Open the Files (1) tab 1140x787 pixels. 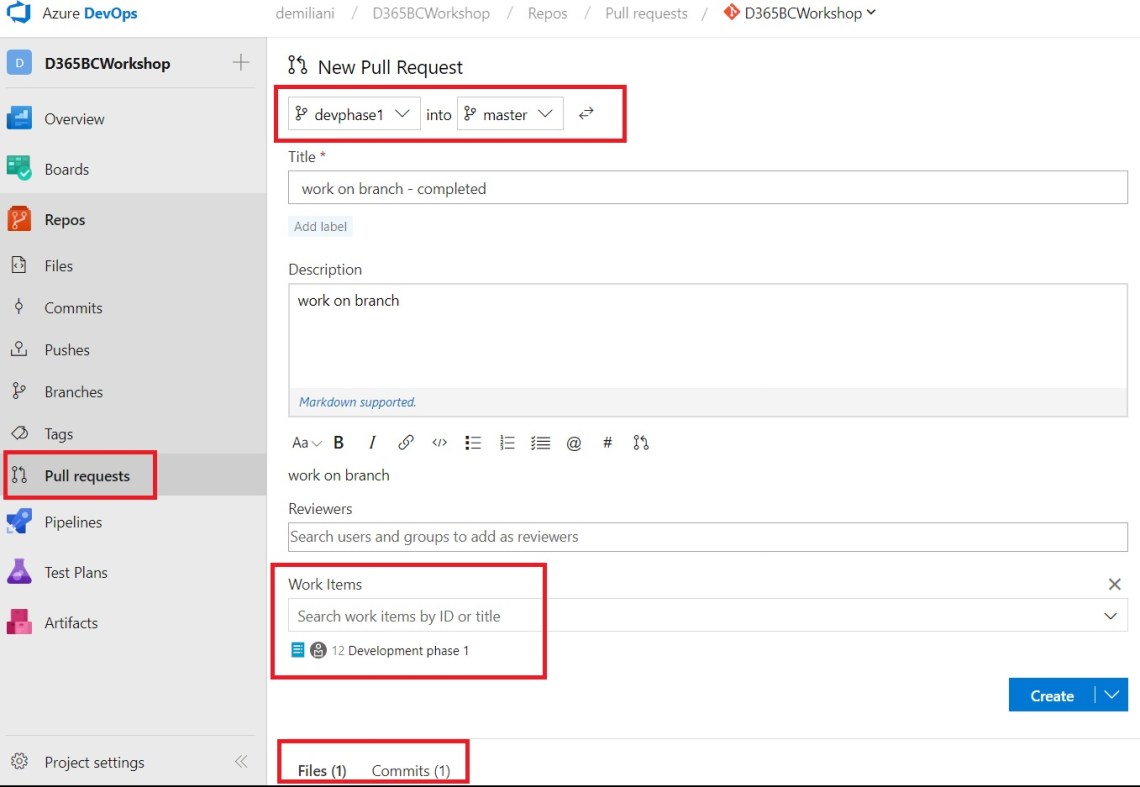tap(319, 770)
